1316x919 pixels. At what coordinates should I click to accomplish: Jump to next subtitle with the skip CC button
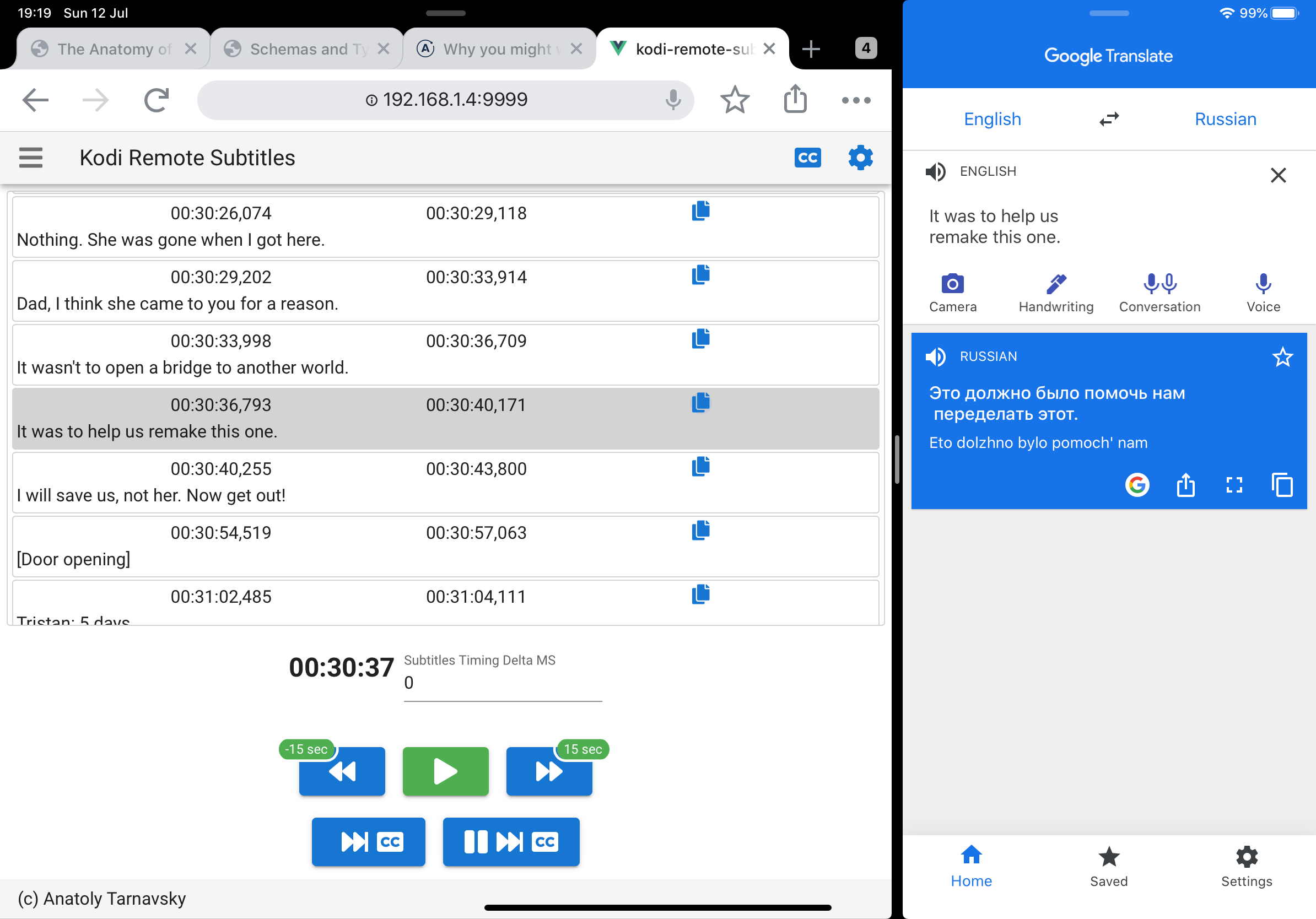[x=369, y=841]
